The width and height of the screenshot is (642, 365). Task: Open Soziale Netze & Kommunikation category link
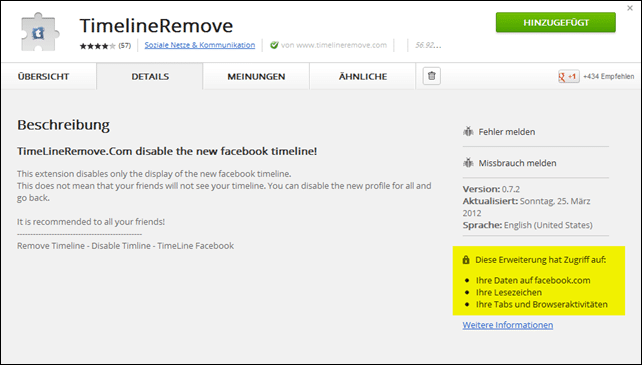click(200, 45)
